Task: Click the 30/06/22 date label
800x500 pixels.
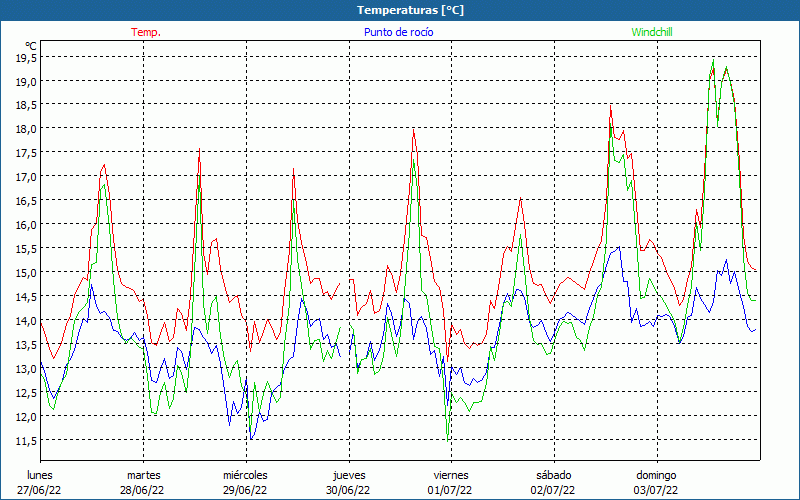Action: pyautogui.click(x=348, y=490)
